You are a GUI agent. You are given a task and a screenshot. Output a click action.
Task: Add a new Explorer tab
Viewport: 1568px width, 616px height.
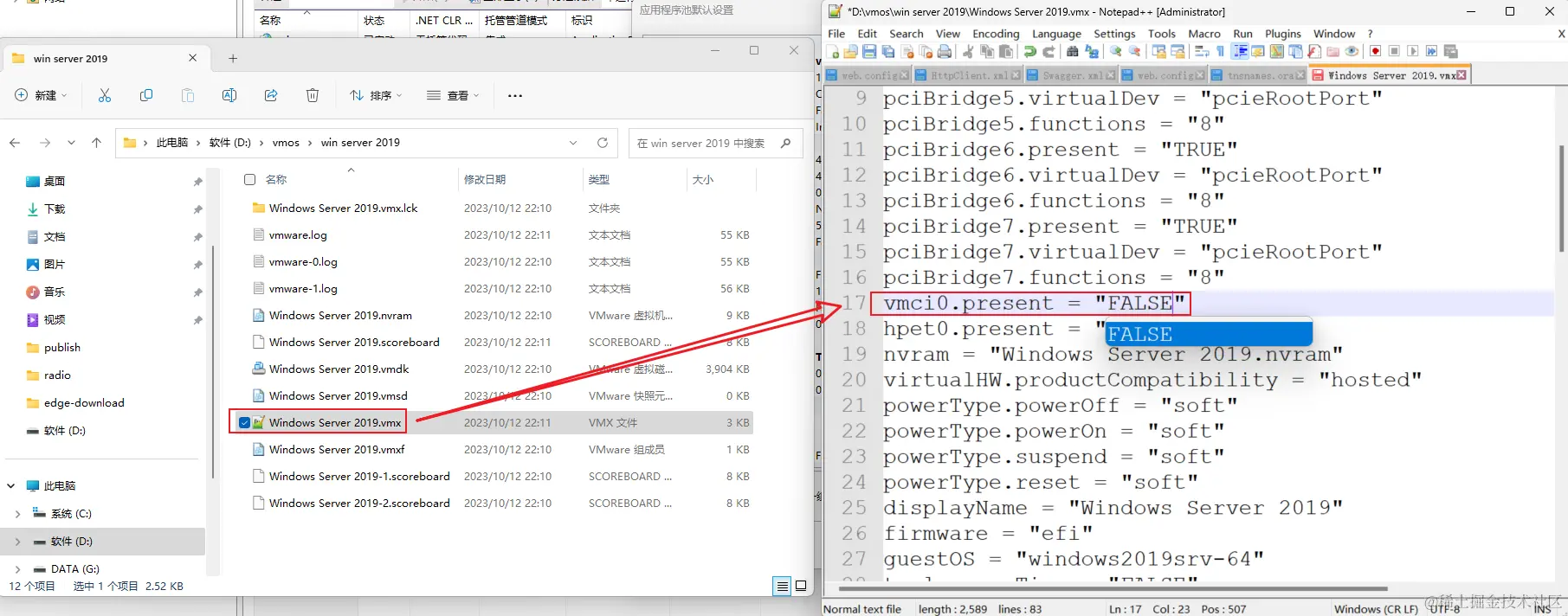233,59
